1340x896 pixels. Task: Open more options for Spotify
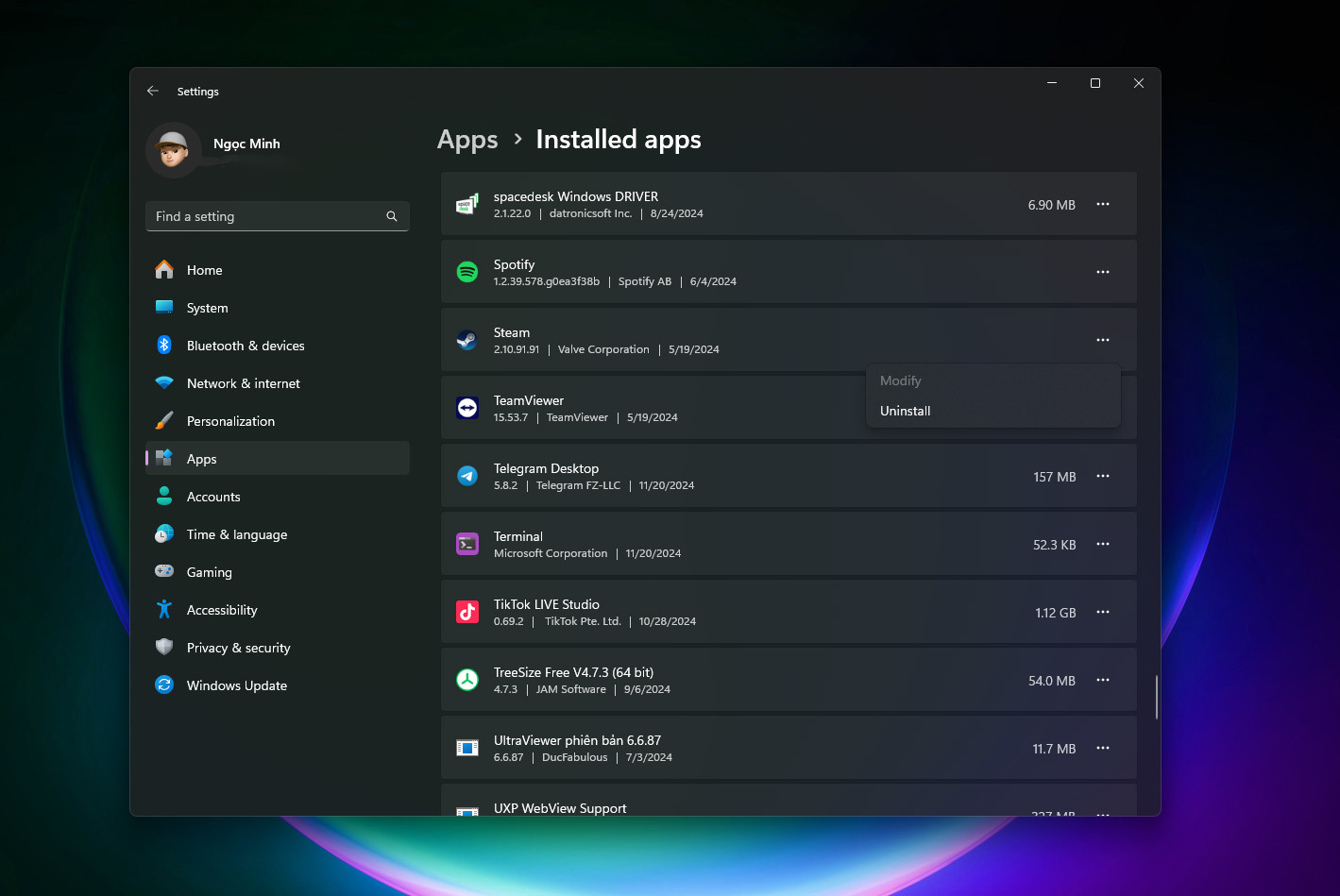1103,272
